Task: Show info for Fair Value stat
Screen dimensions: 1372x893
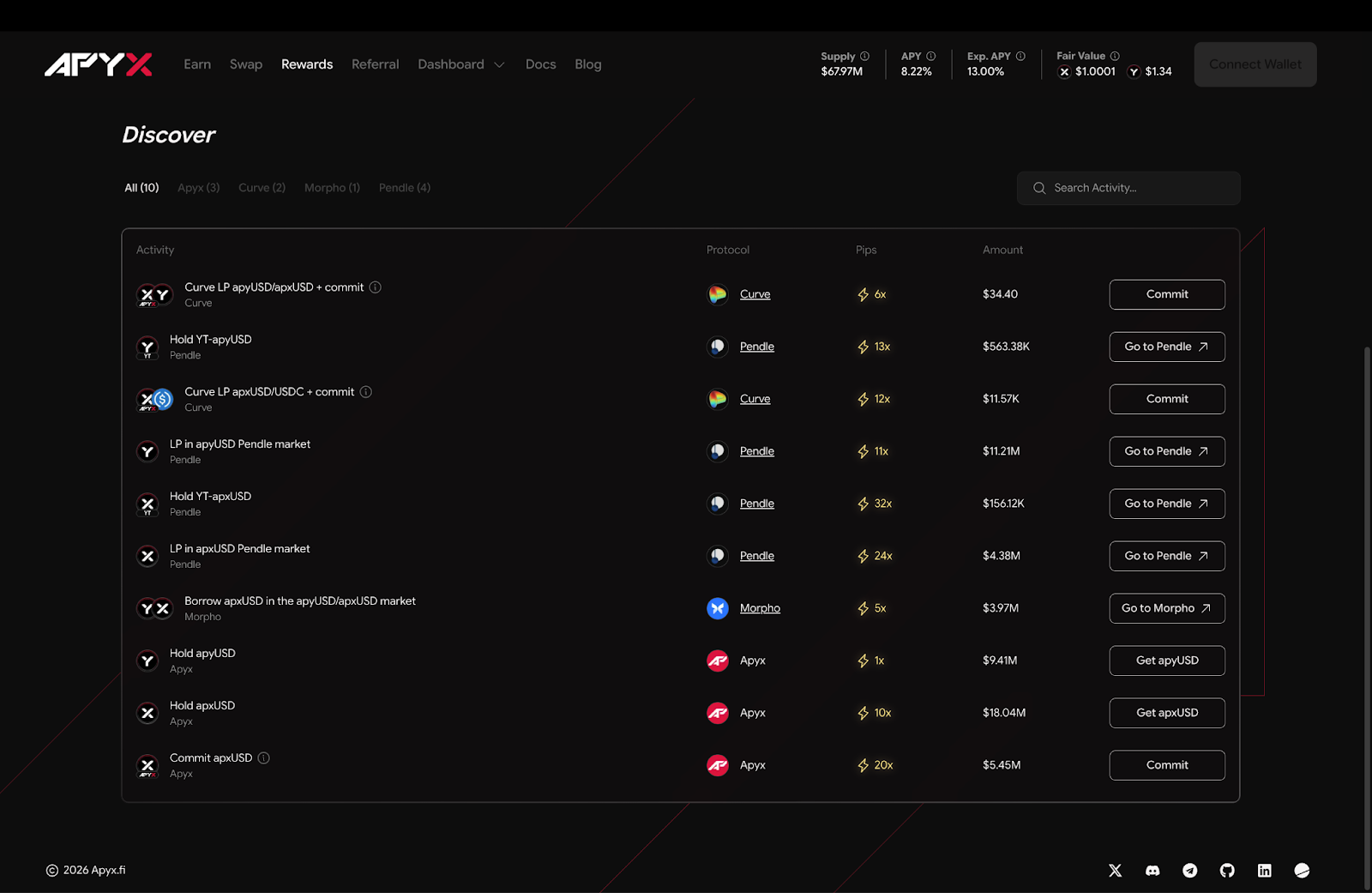Action: pyautogui.click(x=1115, y=56)
